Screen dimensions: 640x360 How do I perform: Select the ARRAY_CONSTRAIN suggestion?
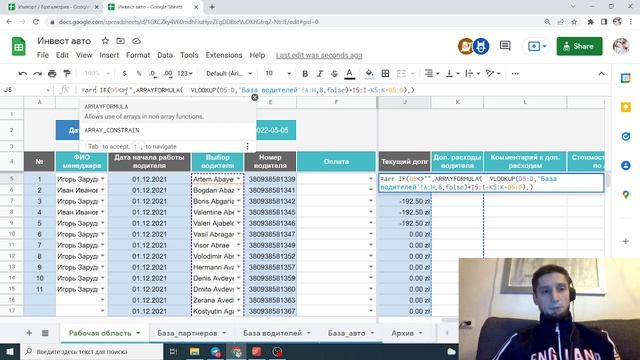[168, 130]
